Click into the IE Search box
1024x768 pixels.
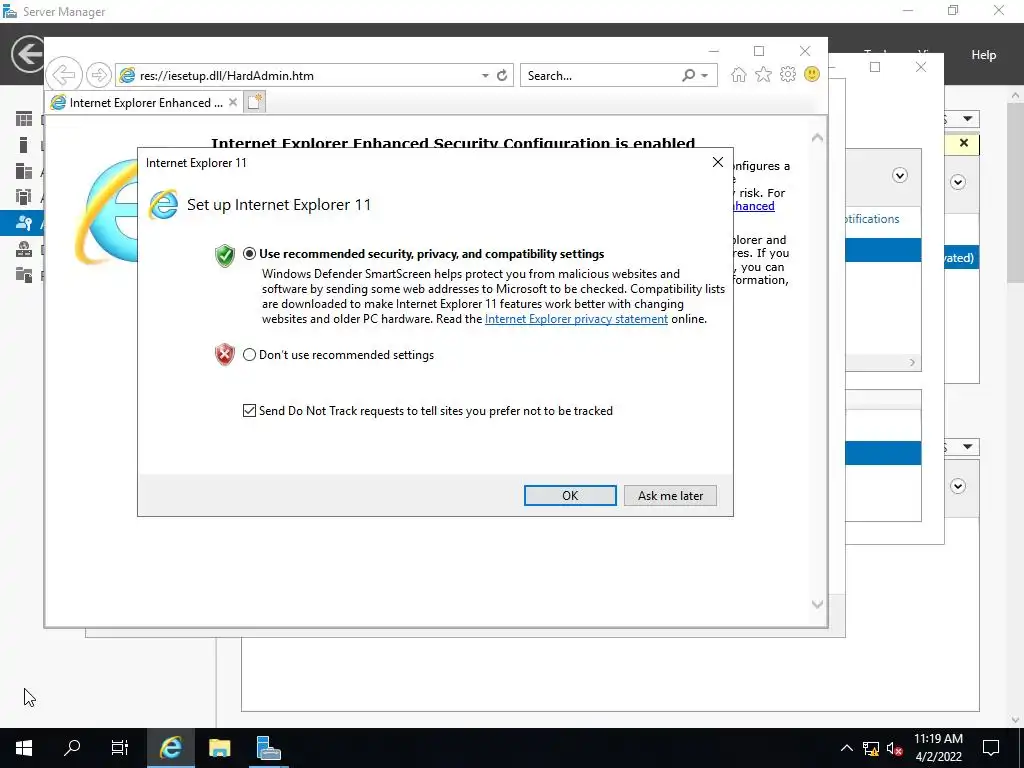pos(601,76)
